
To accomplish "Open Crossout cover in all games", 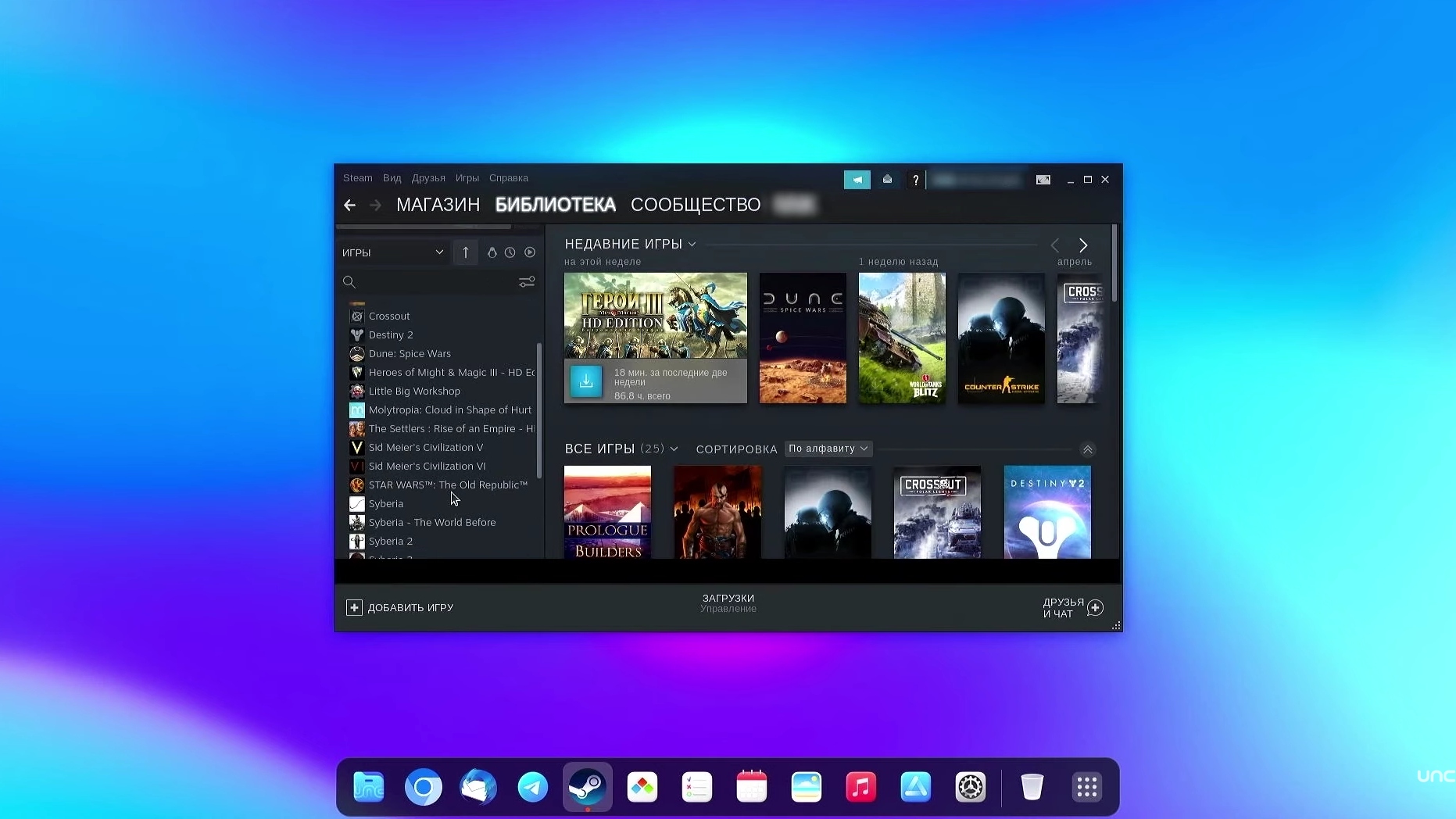I will point(937,512).
